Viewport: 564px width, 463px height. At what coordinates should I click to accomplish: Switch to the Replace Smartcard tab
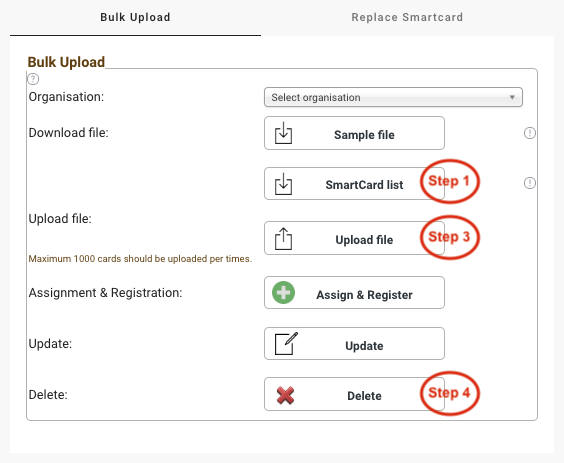tap(407, 17)
